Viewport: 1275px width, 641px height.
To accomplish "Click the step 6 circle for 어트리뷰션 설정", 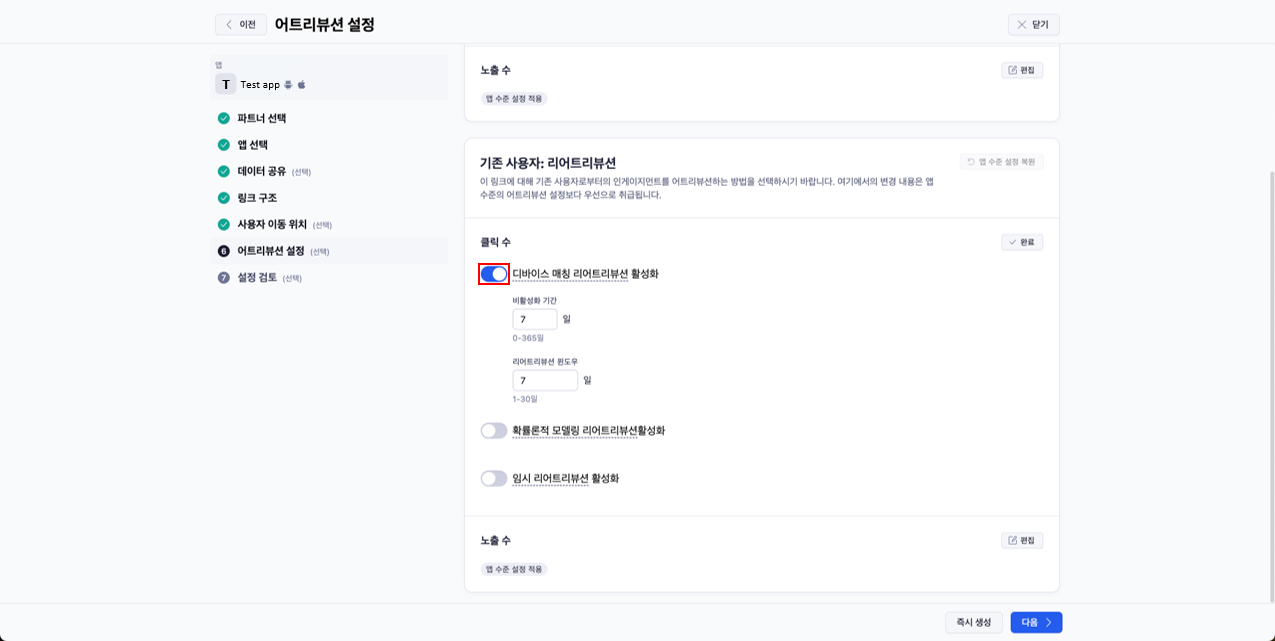I will [x=224, y=251].
